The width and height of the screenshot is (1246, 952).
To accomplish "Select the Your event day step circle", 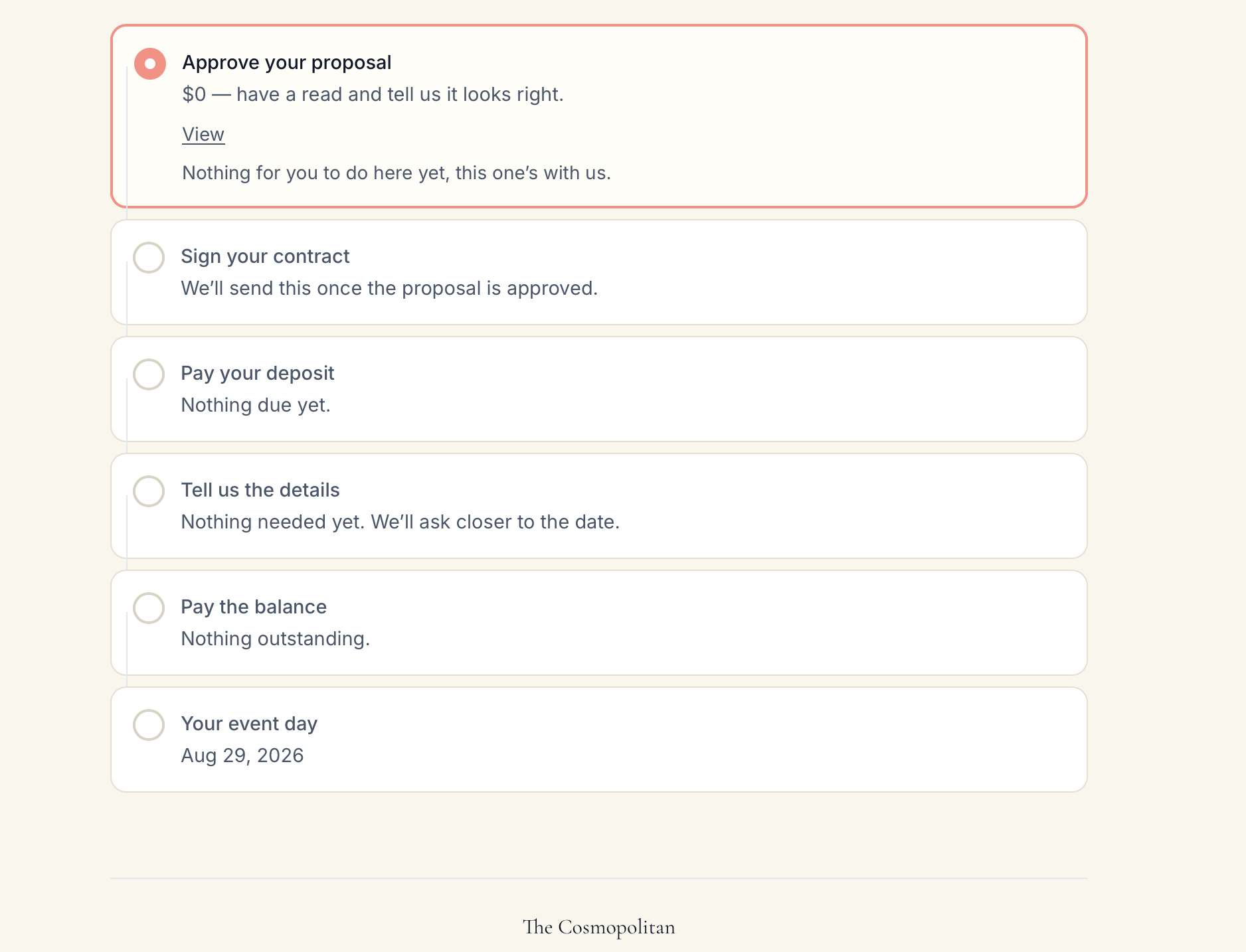I will [x=149, y=725].
